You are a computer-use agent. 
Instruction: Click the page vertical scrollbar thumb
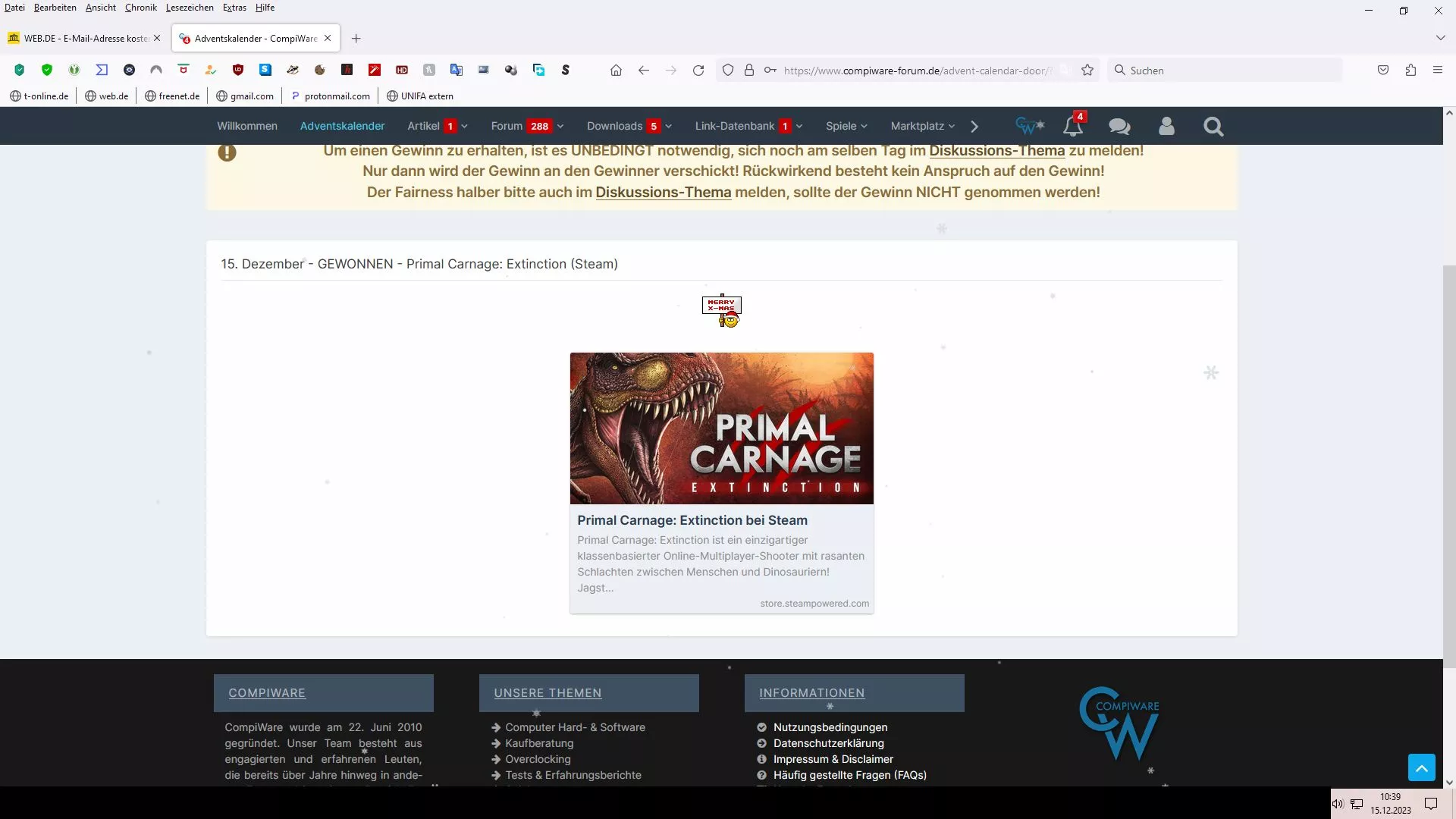pyautogui.click(x=1449, y=466)
